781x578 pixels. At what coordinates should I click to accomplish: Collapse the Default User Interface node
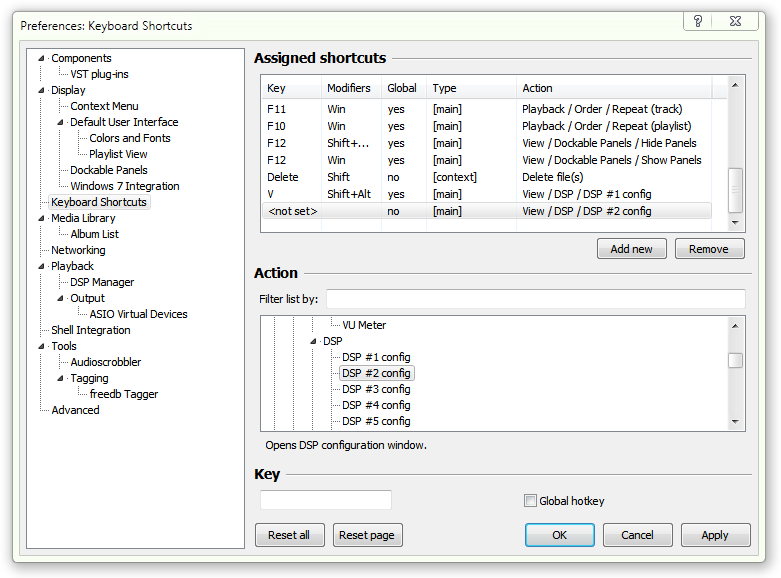61,122
